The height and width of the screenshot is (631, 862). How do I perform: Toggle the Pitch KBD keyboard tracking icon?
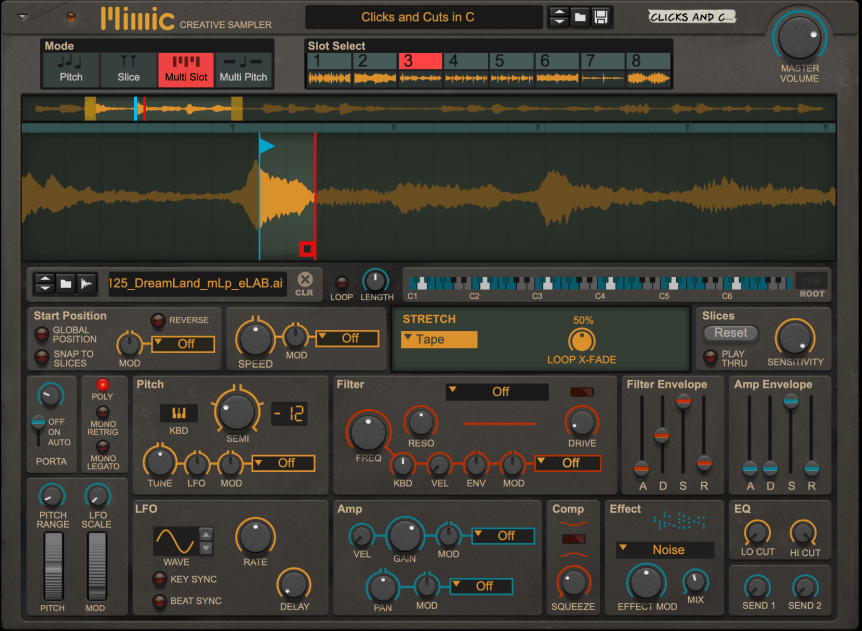click(179, 413)
